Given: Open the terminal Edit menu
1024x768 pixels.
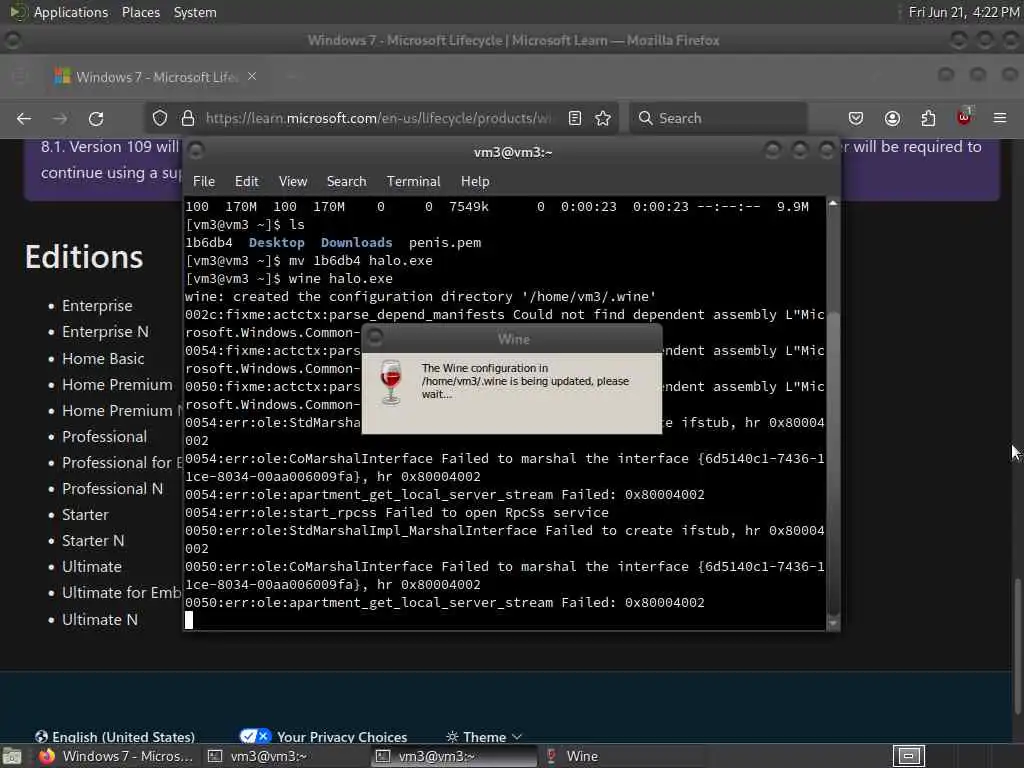Looking at the screenshot, I should coord(246,182).
